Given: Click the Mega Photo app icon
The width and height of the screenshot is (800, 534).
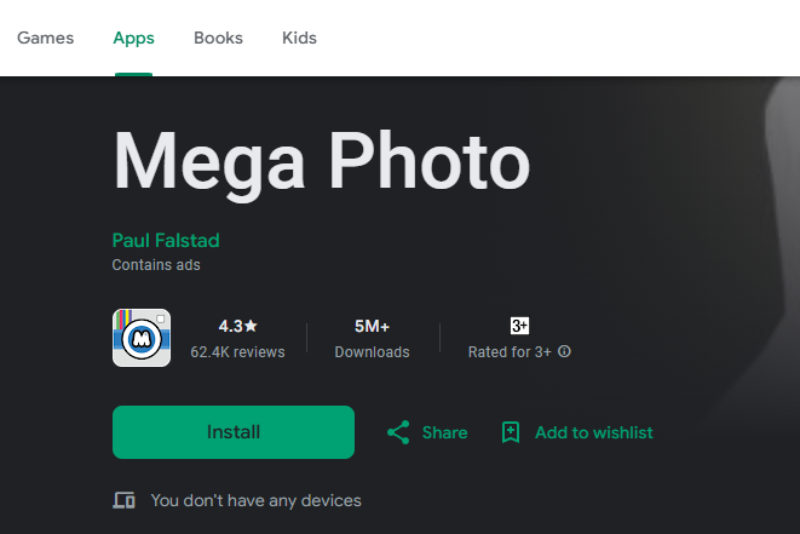Looking at the screenshot, I should (x=141, y=338).
